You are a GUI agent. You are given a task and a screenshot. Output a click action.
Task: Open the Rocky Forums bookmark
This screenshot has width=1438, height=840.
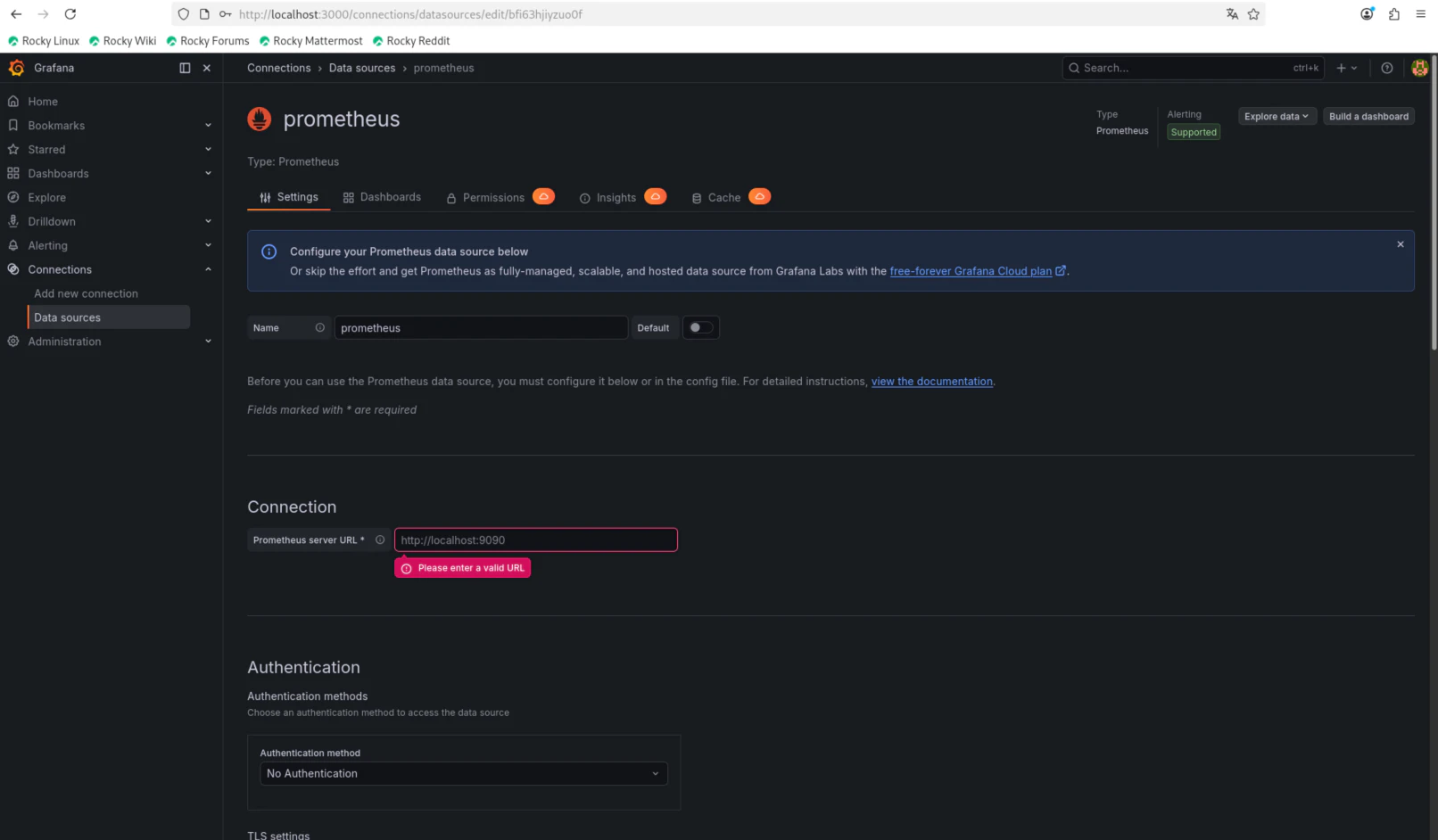(x=208, y=41)
